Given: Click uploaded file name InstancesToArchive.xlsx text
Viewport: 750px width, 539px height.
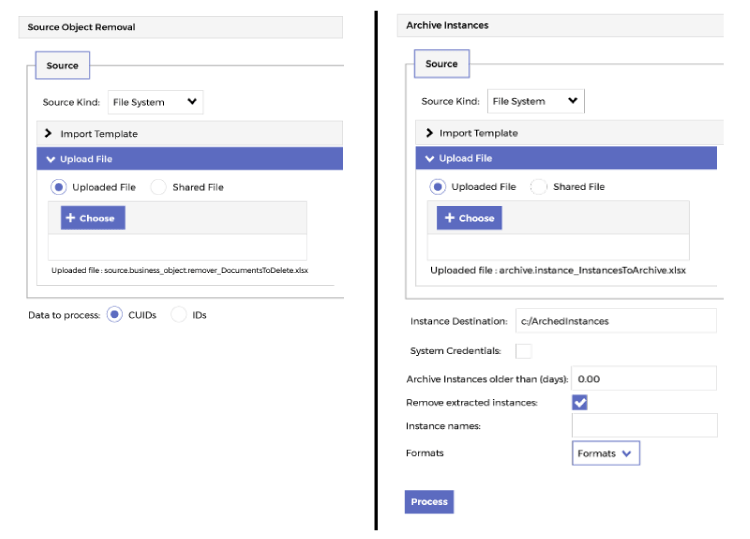Looking at the screenshot, I should tap(592, 270).
